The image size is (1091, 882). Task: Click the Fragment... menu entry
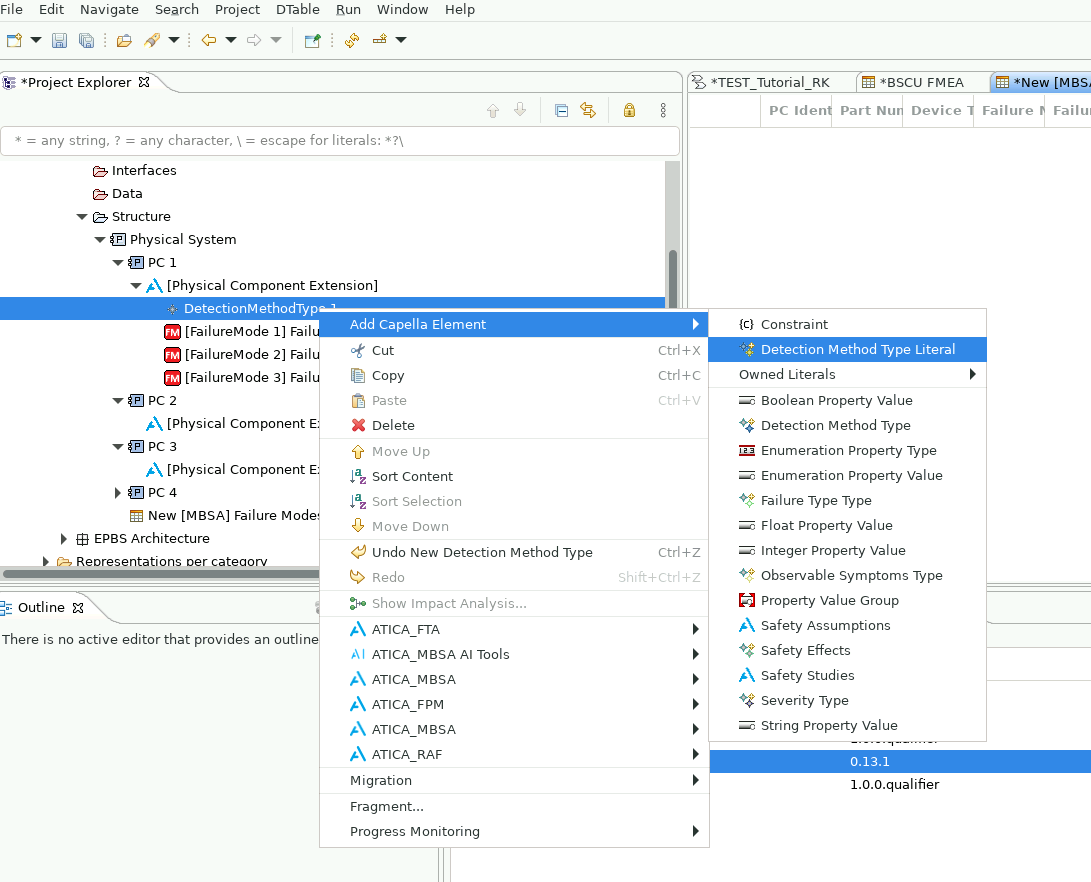point(513,807)
